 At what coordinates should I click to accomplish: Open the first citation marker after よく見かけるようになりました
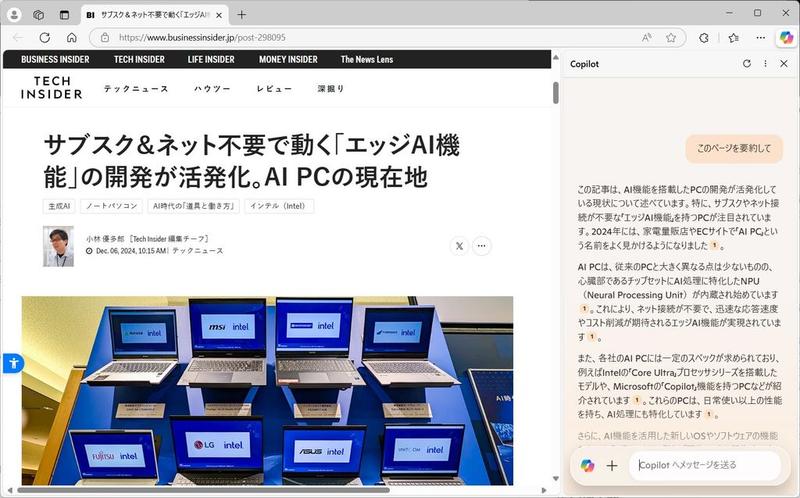[714, 245]
